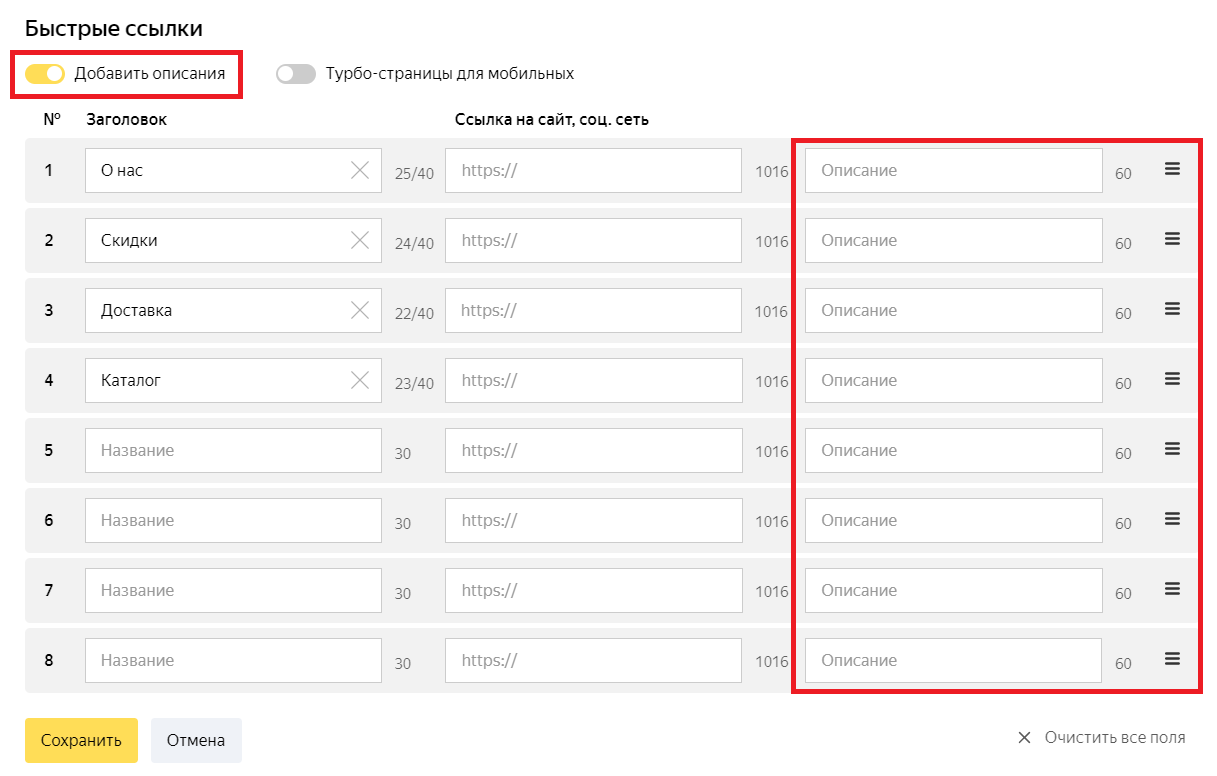Screen dimensions: 1217x776
Task: Click the https:// link field in row 3
Action: 594,310
